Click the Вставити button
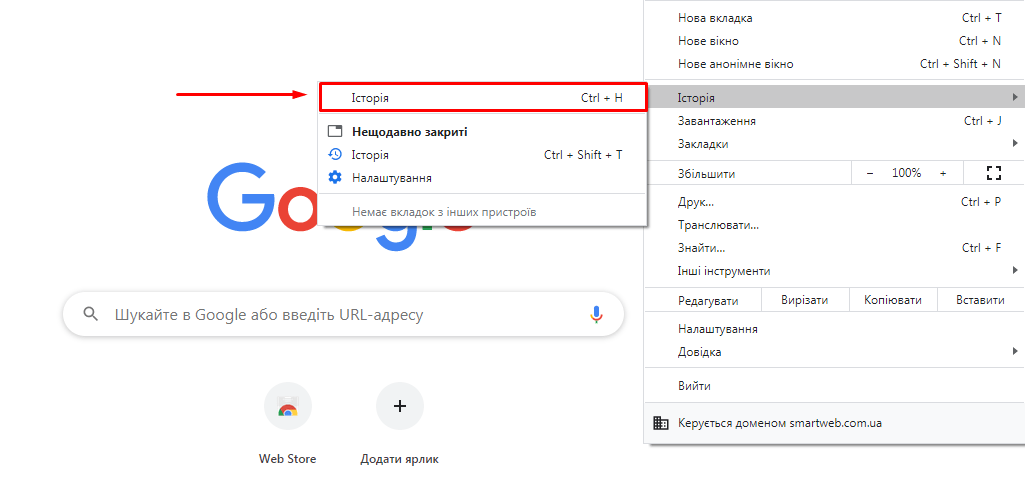Screen dimensions: 1025x485 (x=980, y=300)
